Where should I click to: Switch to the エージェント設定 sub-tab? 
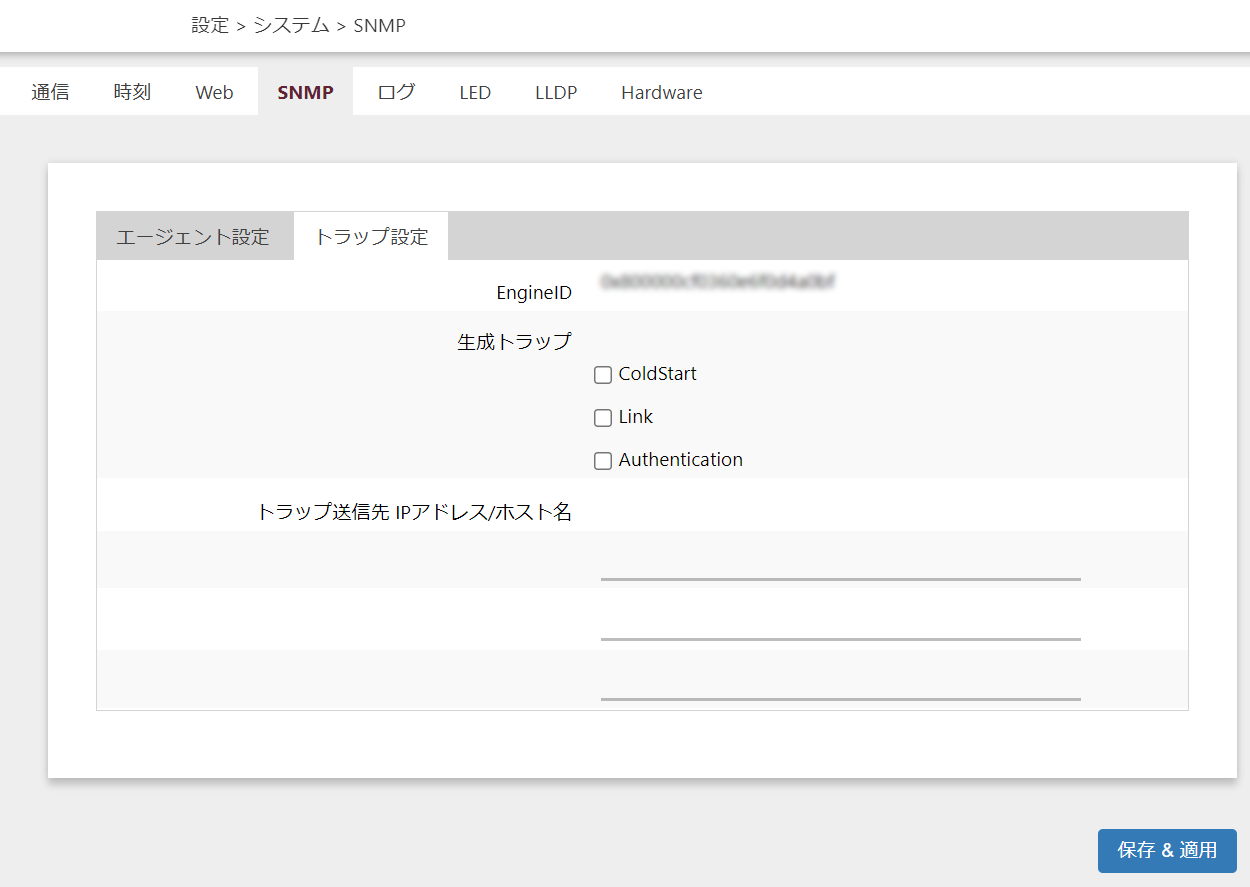coord(193,237)
